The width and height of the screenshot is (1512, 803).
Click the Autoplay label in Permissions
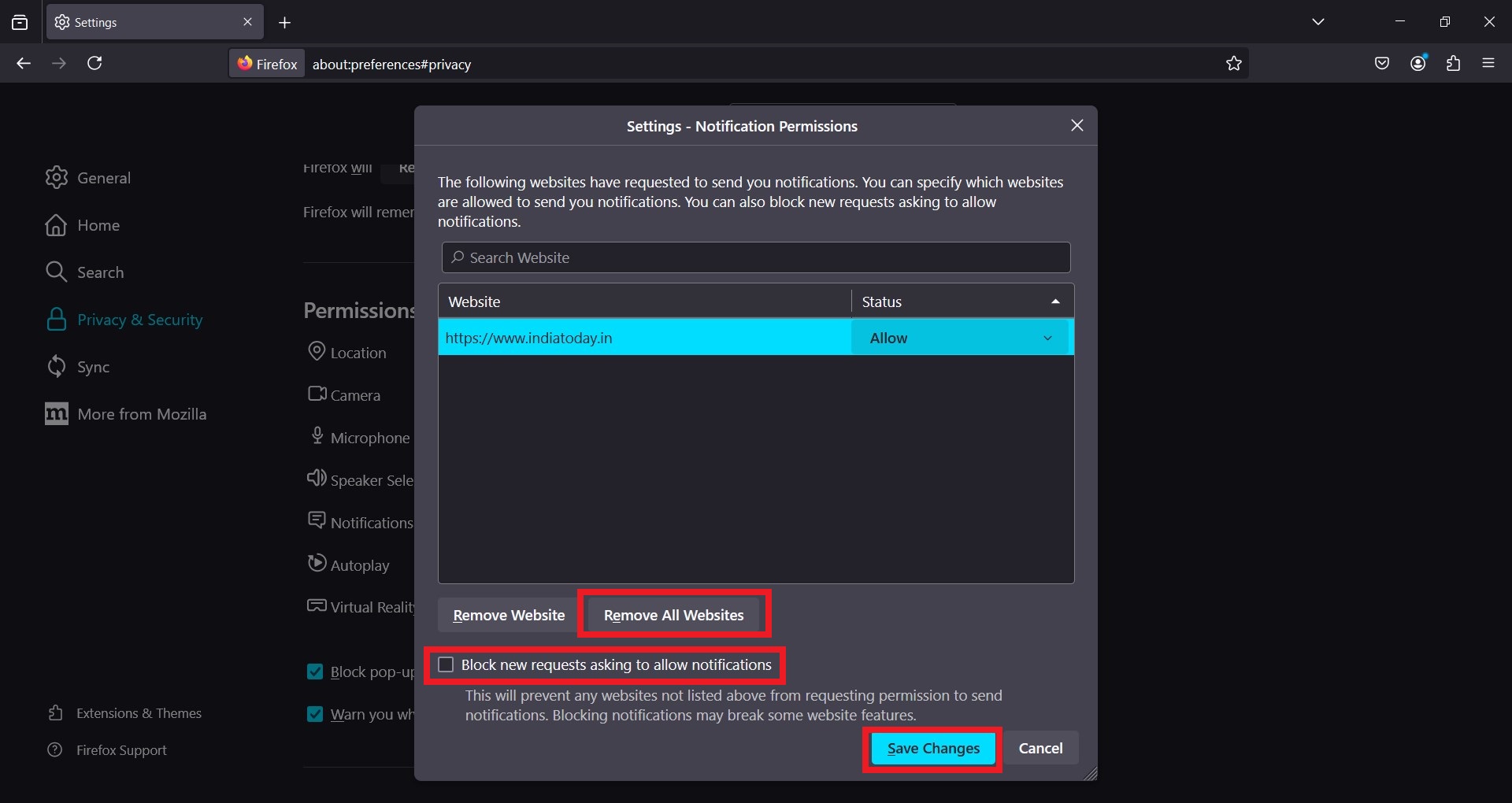tap(360, 565)
